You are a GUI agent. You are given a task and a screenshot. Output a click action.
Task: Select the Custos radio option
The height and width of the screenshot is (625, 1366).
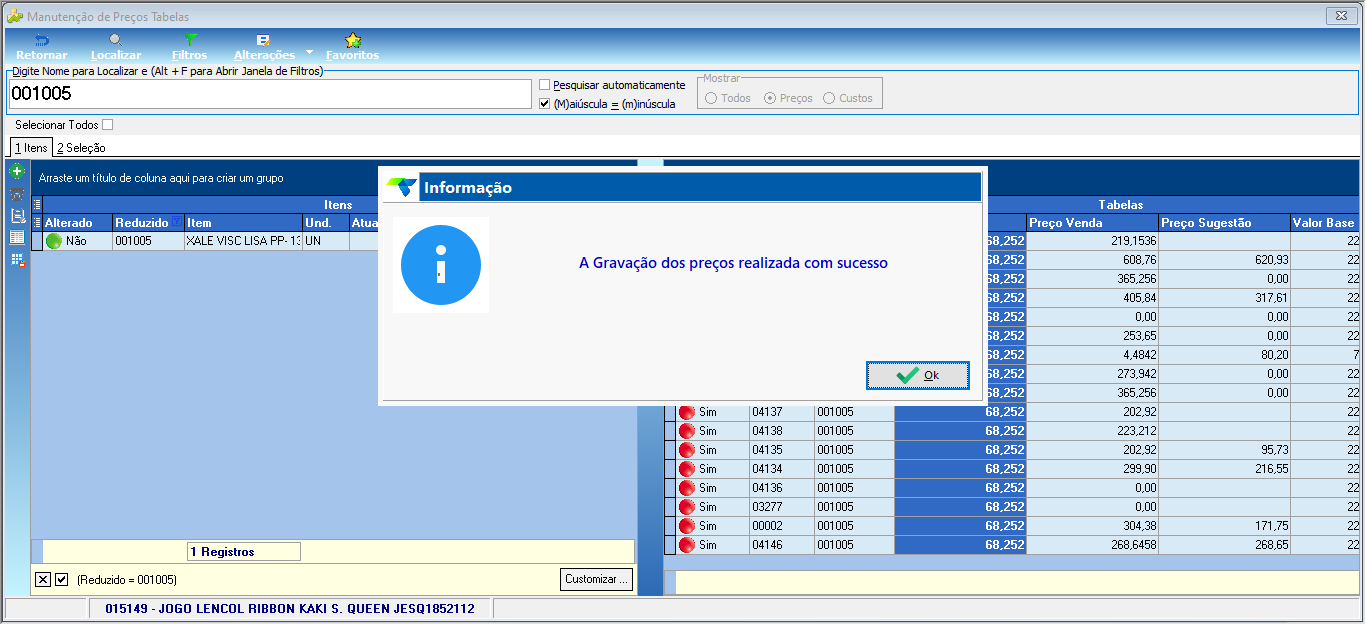(829, 98)
